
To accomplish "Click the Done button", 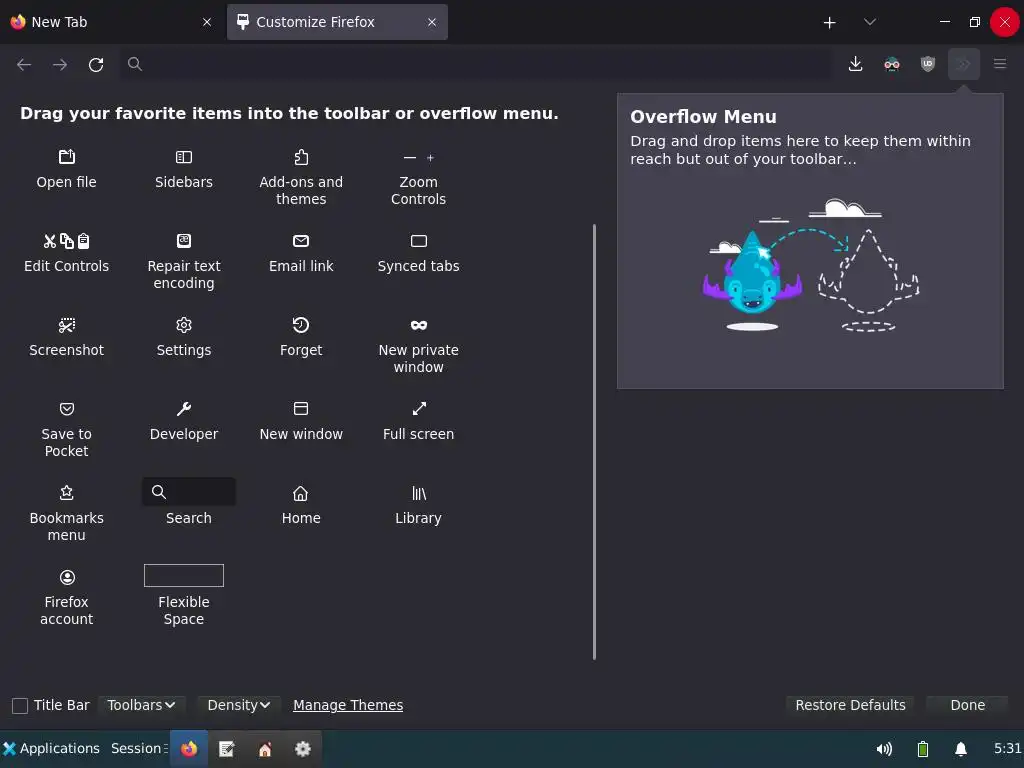I will (968, 705).
